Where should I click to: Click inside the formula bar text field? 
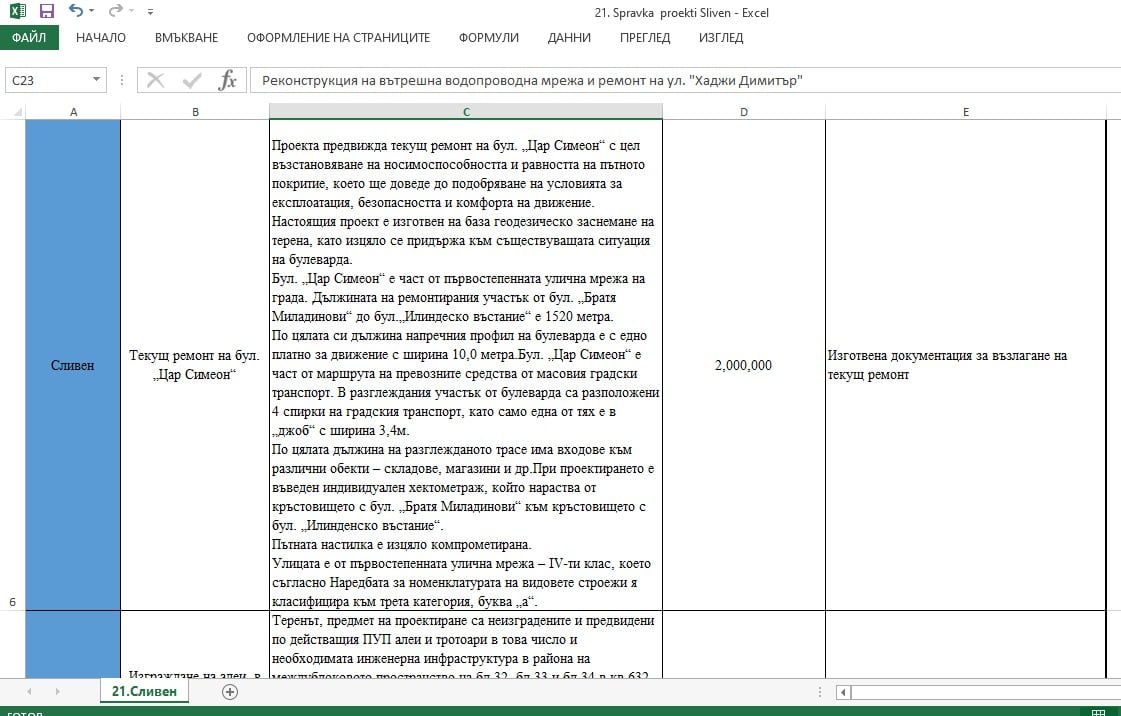click(x=680, y=80)
